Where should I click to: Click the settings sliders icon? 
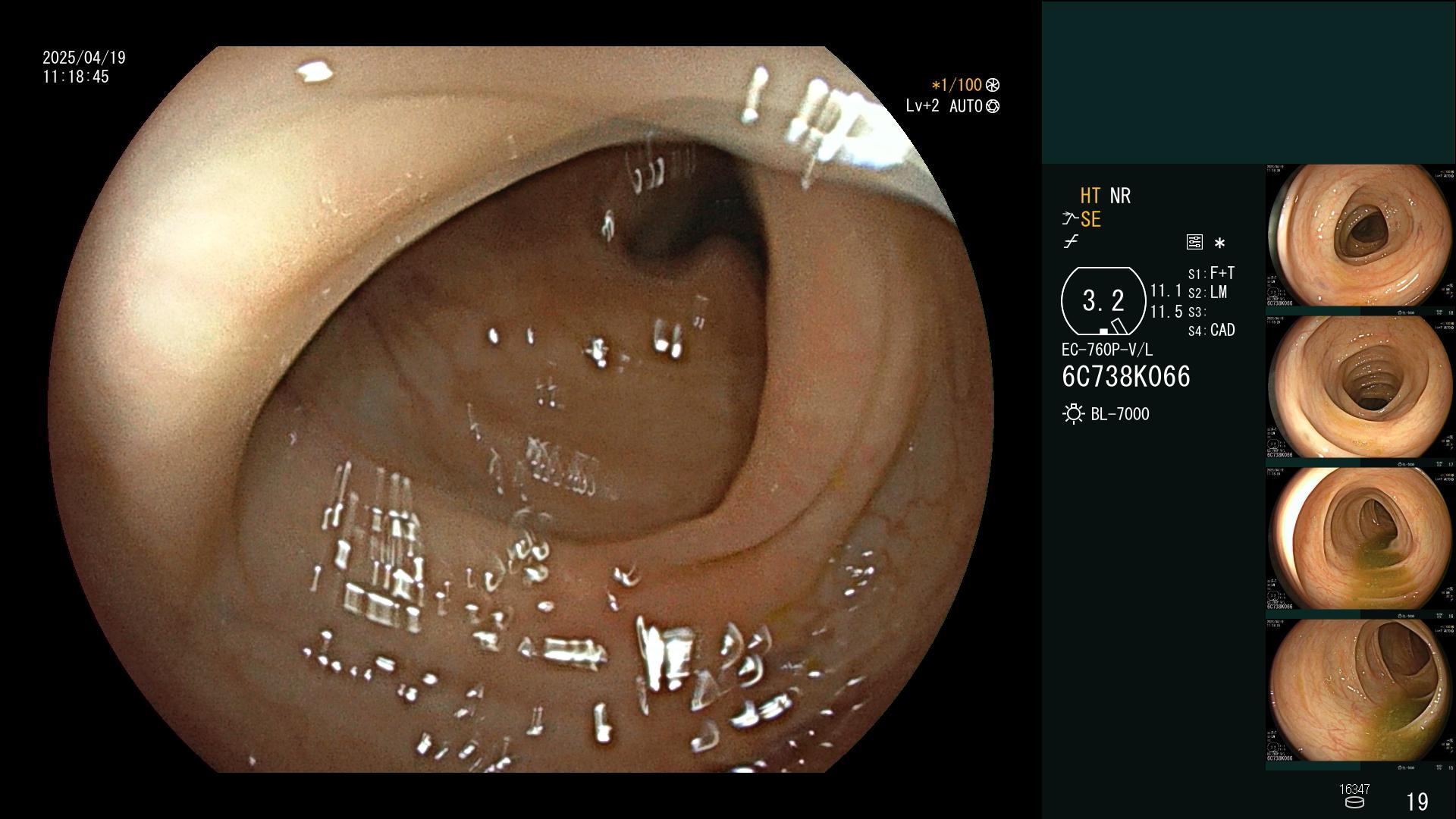click(x=1194, y=242)
